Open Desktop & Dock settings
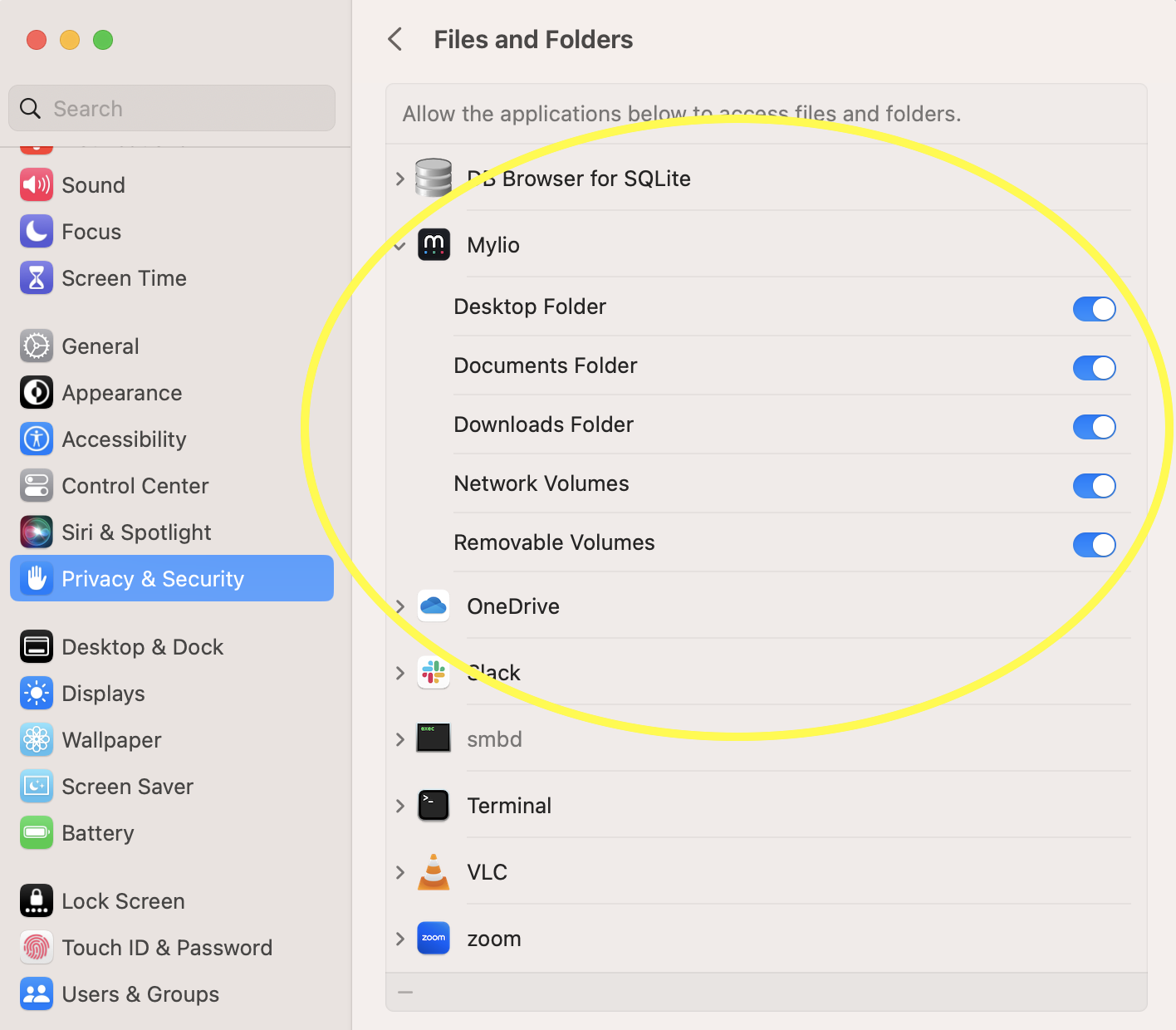Image resolution: width=1176 pixels, height=1030 pixels. (x=142, y=647)
